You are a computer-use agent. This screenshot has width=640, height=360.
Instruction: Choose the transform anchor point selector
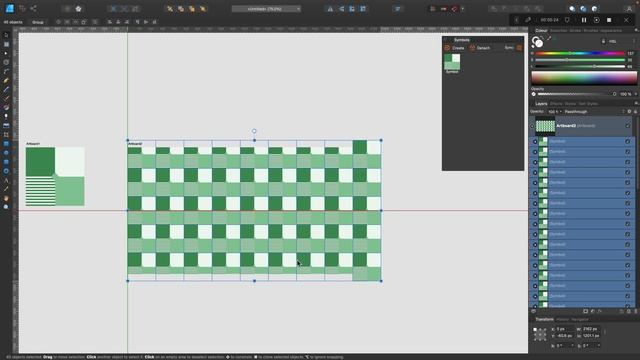pyautogui.click(x=540, y=334)
